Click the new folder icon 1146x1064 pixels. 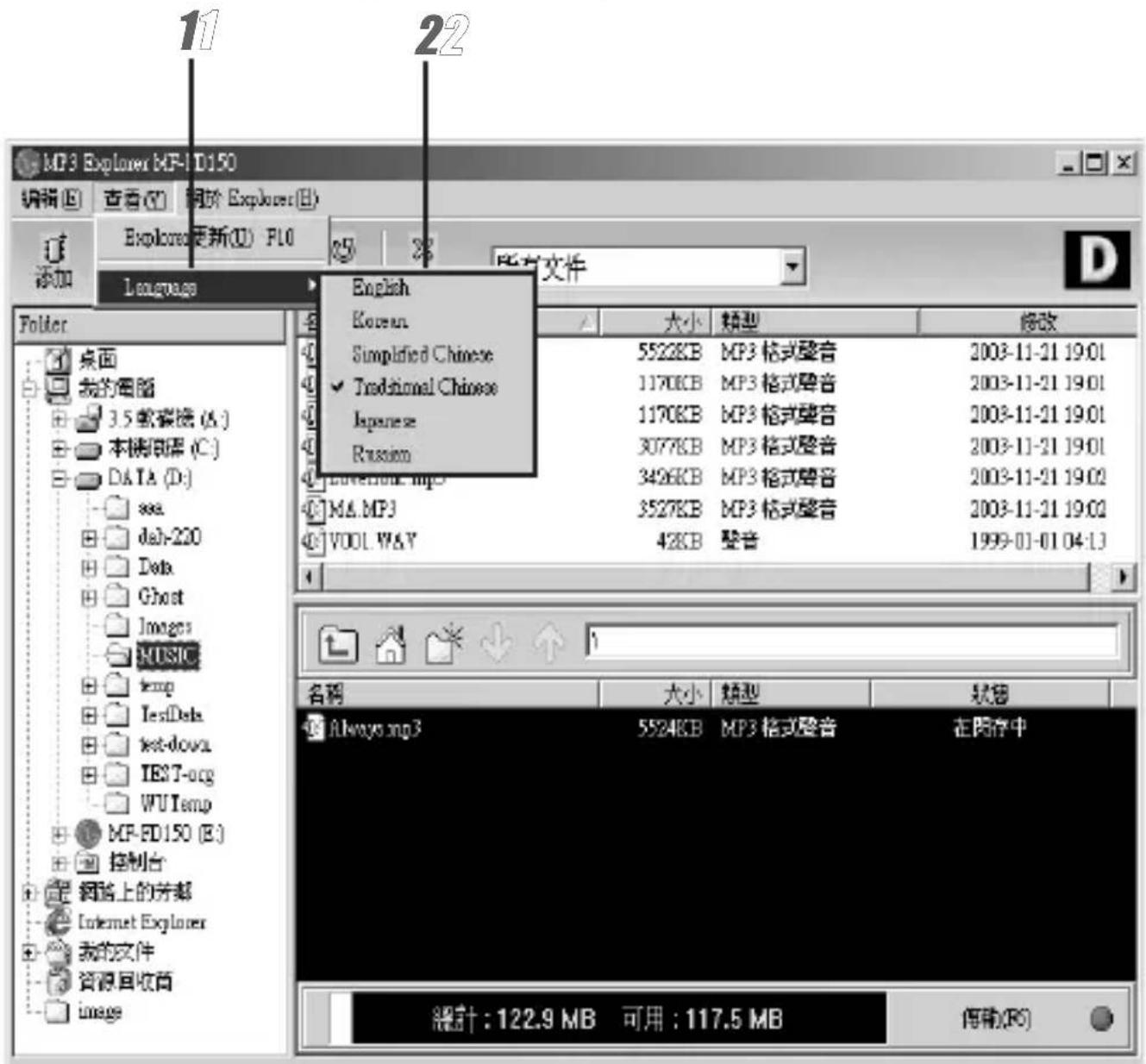coord(444,644)
